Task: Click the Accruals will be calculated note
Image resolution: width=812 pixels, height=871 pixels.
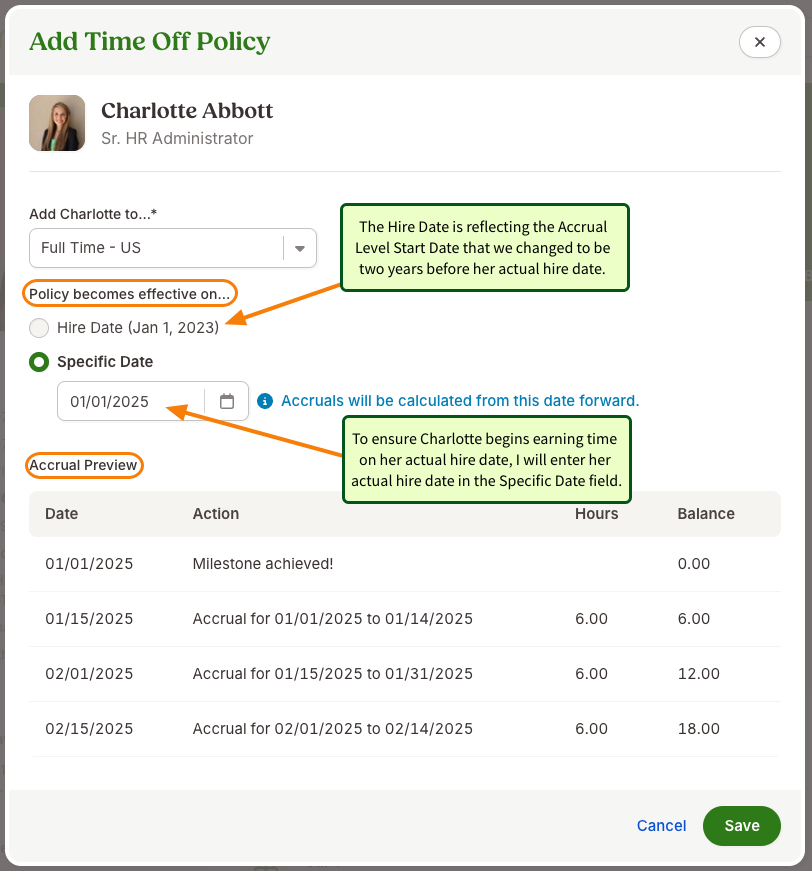Action: coord(460,401)
